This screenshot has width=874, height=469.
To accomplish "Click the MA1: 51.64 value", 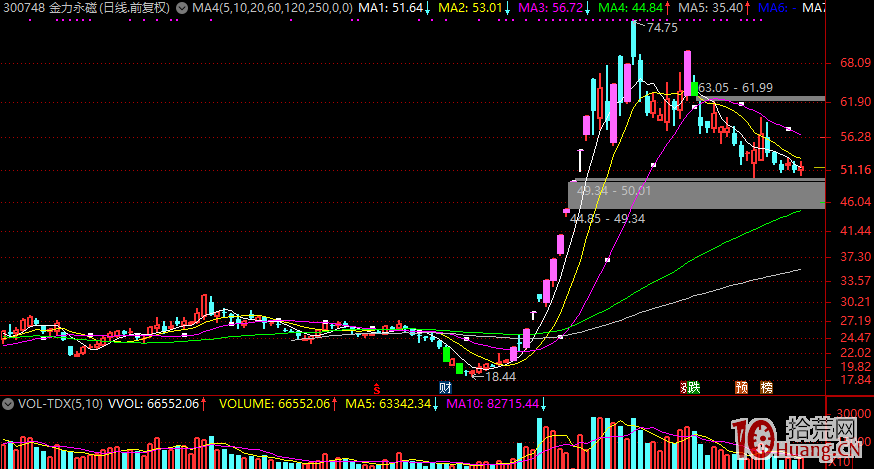I will pos(390,8).
